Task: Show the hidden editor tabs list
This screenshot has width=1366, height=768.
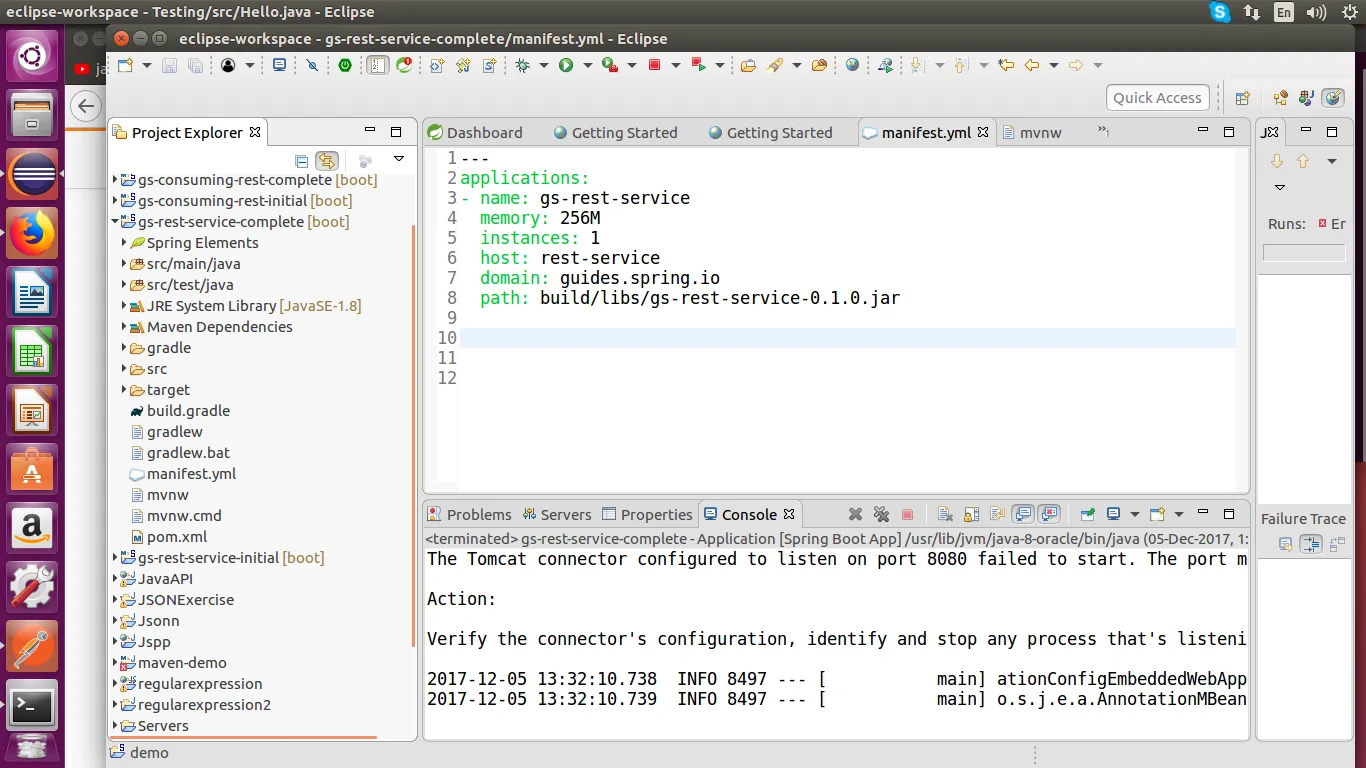Action: 1104,131
